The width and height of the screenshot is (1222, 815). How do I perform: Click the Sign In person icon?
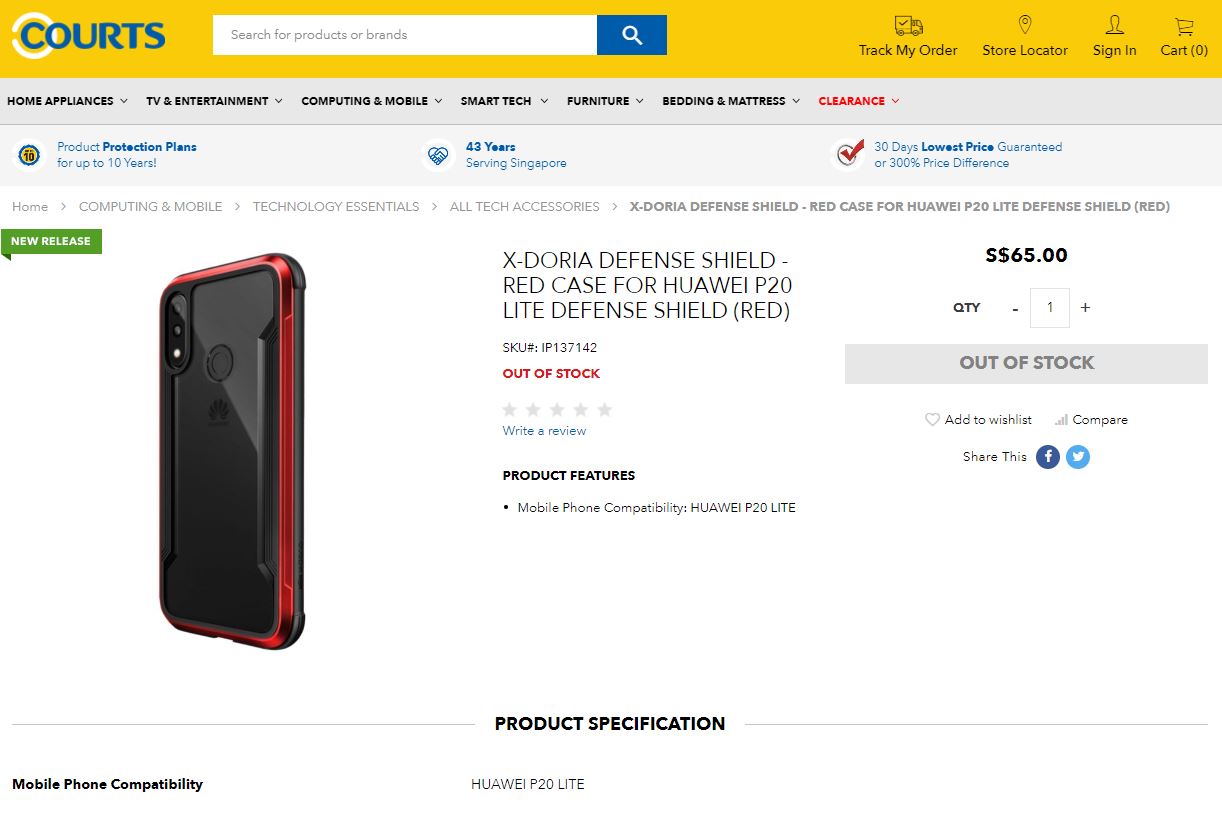[x=1114, y=25]
